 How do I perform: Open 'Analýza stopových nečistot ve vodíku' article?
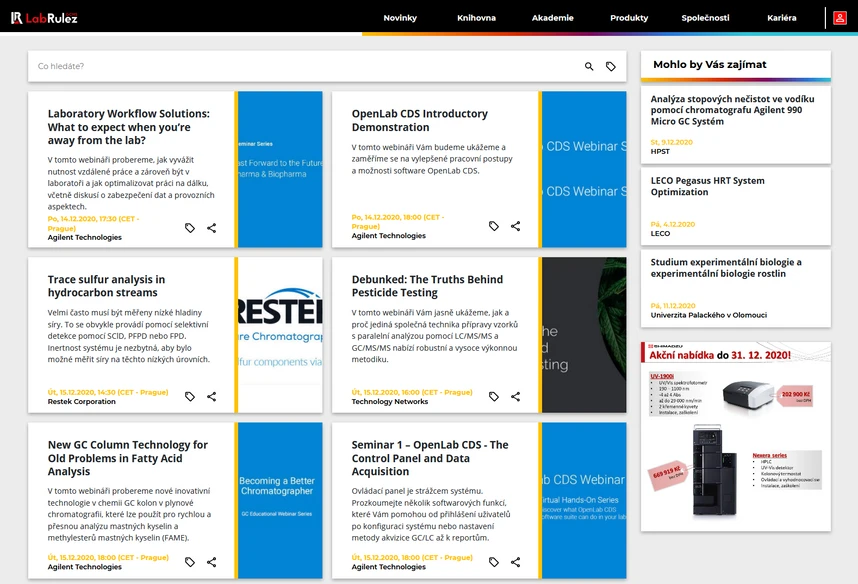coord(732,110)
